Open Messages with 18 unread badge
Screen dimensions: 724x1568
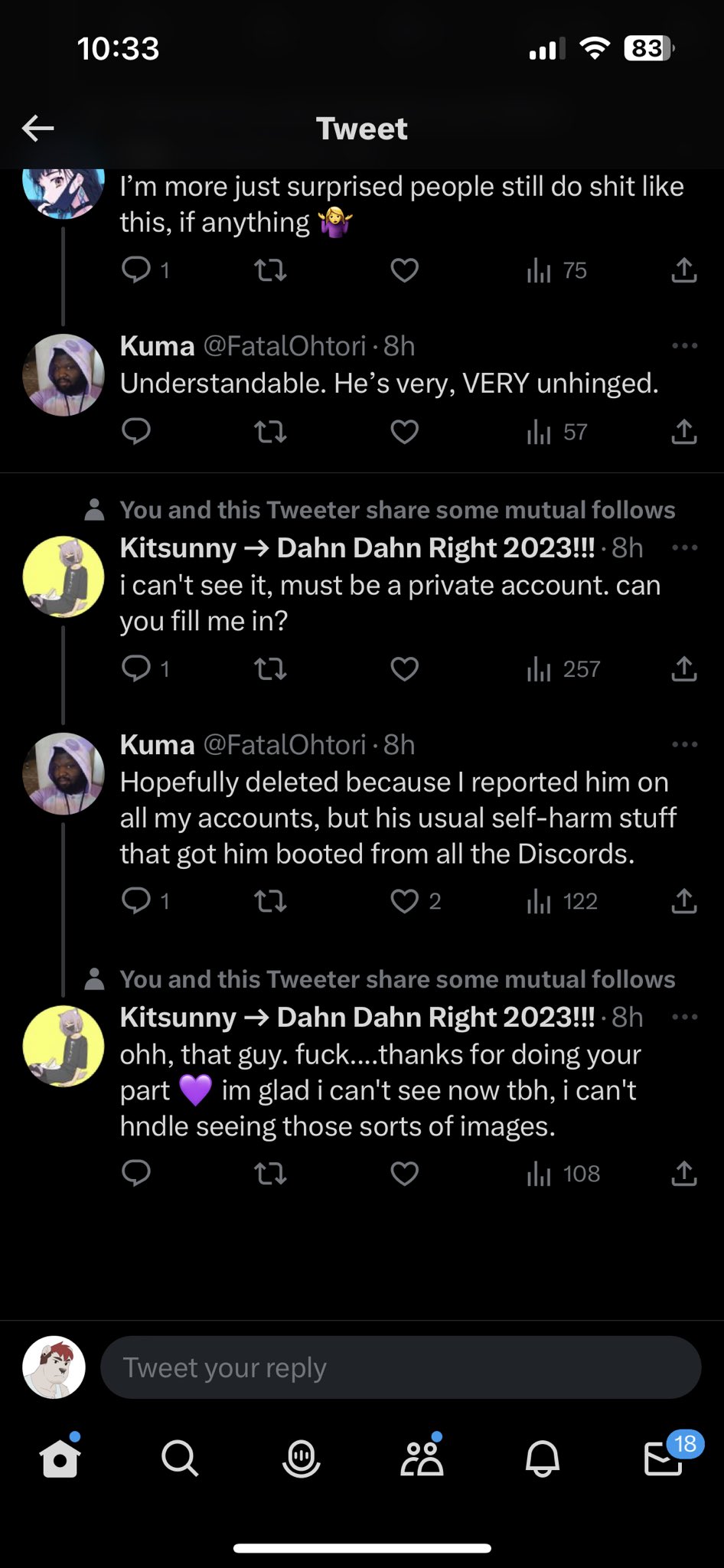[x=663, y=1459]
